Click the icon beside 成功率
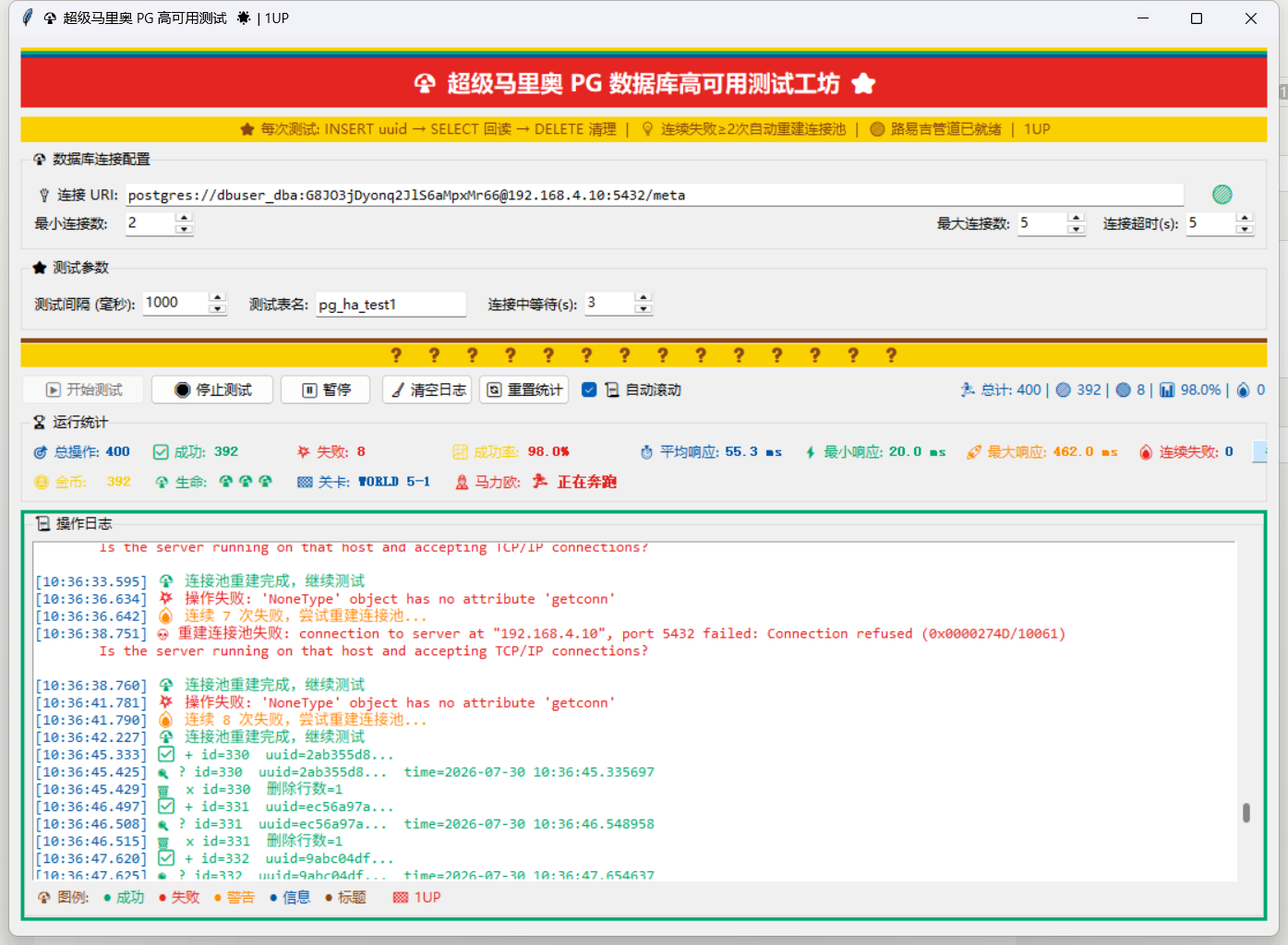The image size is (1288, 945). coord(460,452)
